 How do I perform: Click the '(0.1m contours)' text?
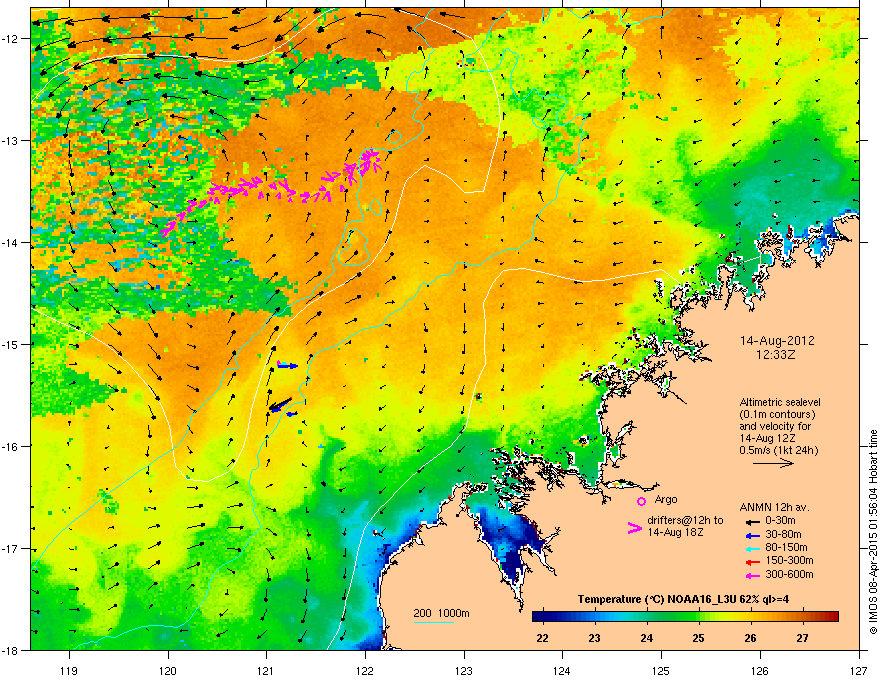pyautogui.click(x=777, y=415)
